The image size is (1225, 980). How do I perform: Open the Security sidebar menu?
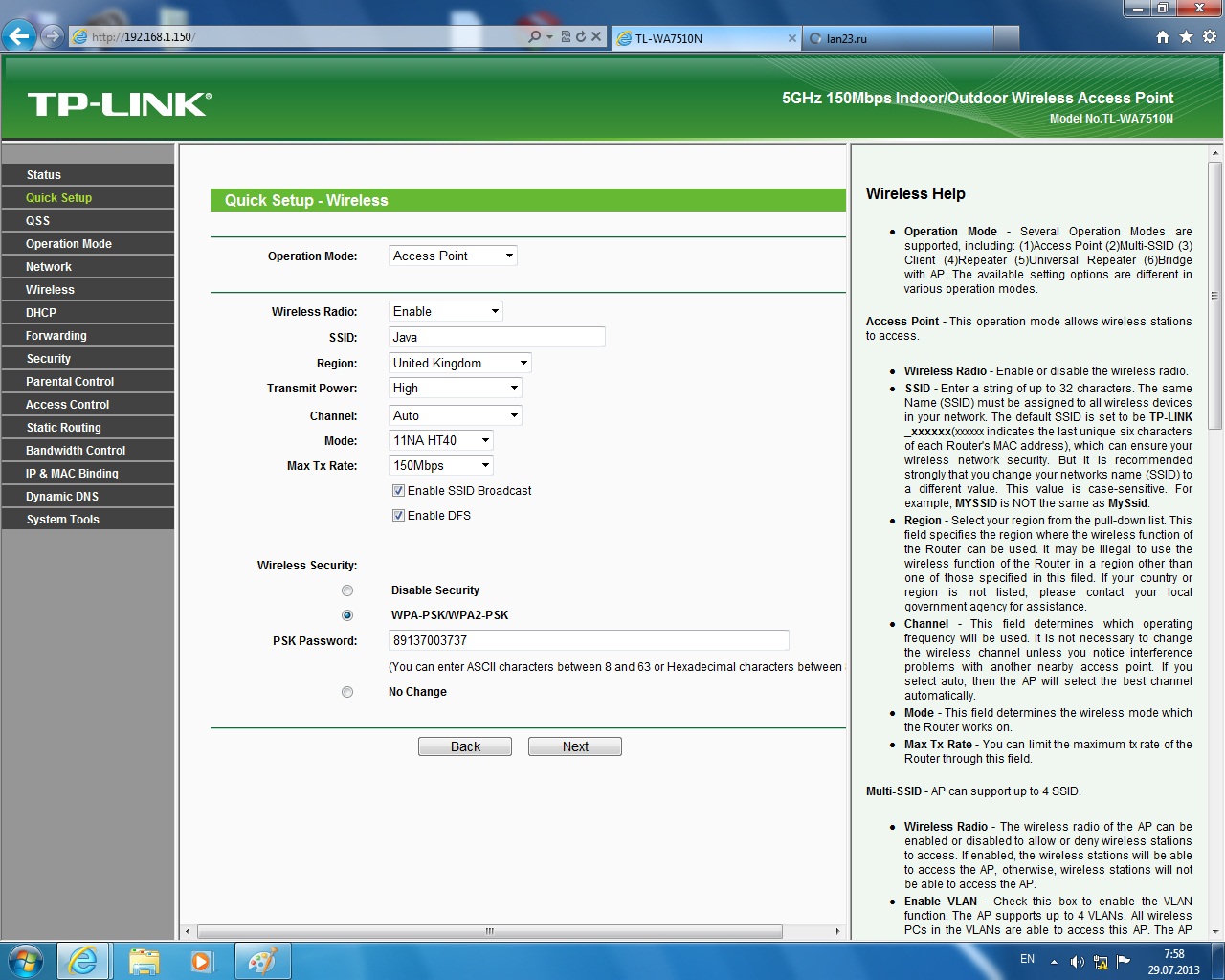point(88,359)
